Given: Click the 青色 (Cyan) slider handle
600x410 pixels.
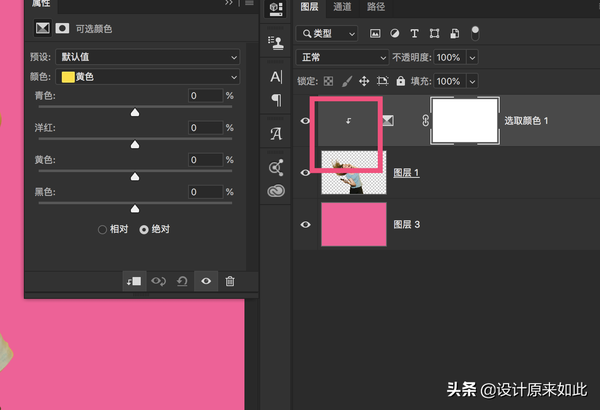Looking at the screenshot, I should tap(135, 113).
